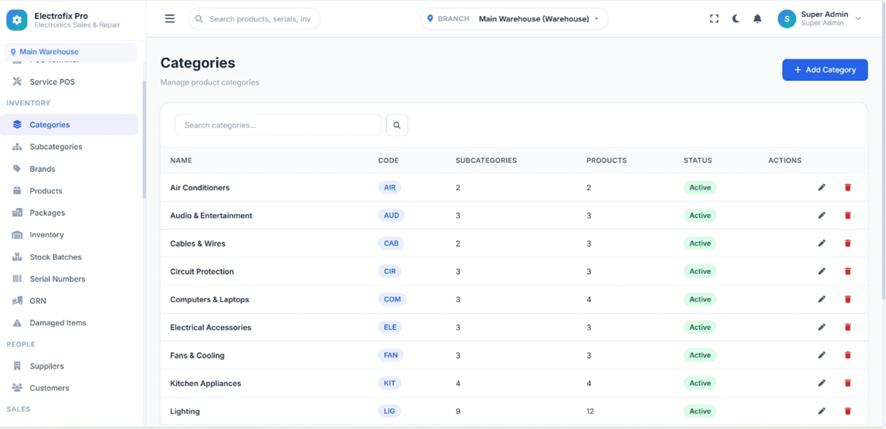Click the SUBCATEGORIES column header
This screenshot has height=429, width=886.
pos(486,161)
